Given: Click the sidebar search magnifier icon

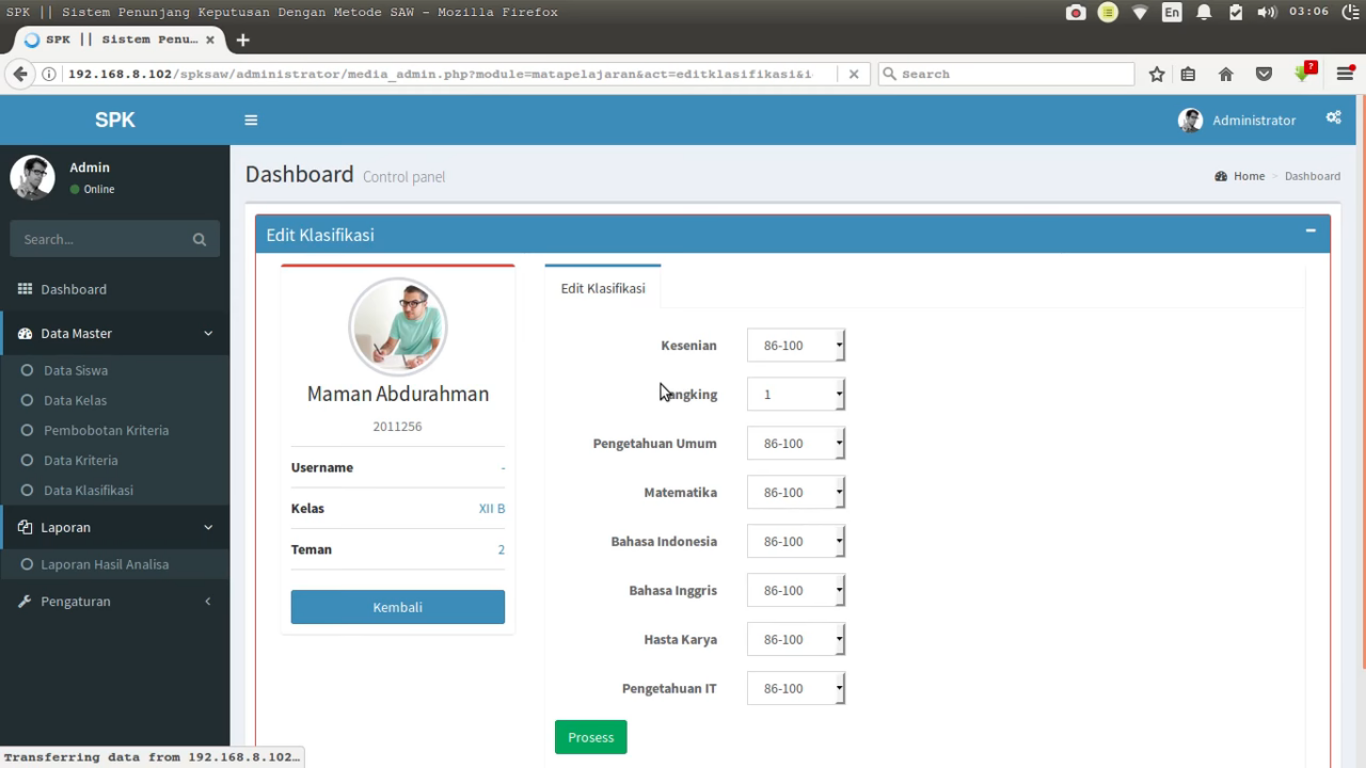Looking at the screenshot, I should pos(199,240).
